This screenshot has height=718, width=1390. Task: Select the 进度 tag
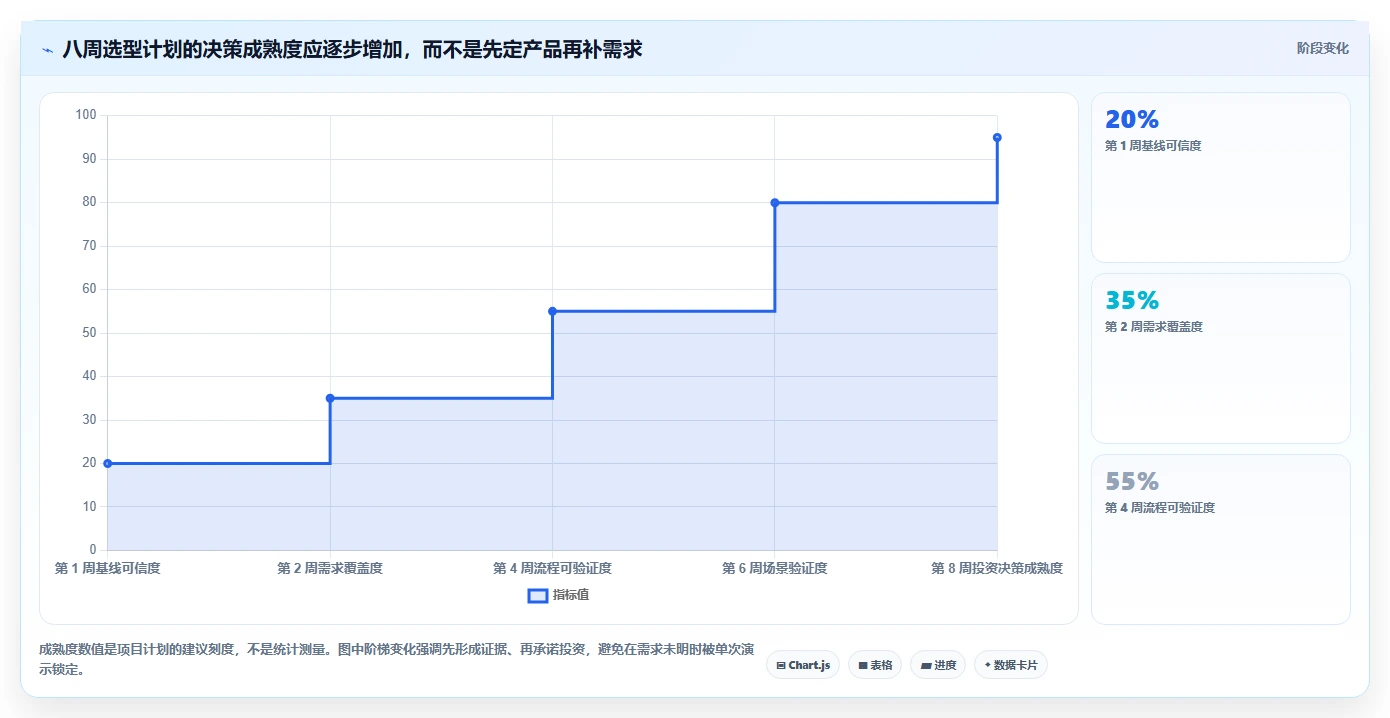938,665
